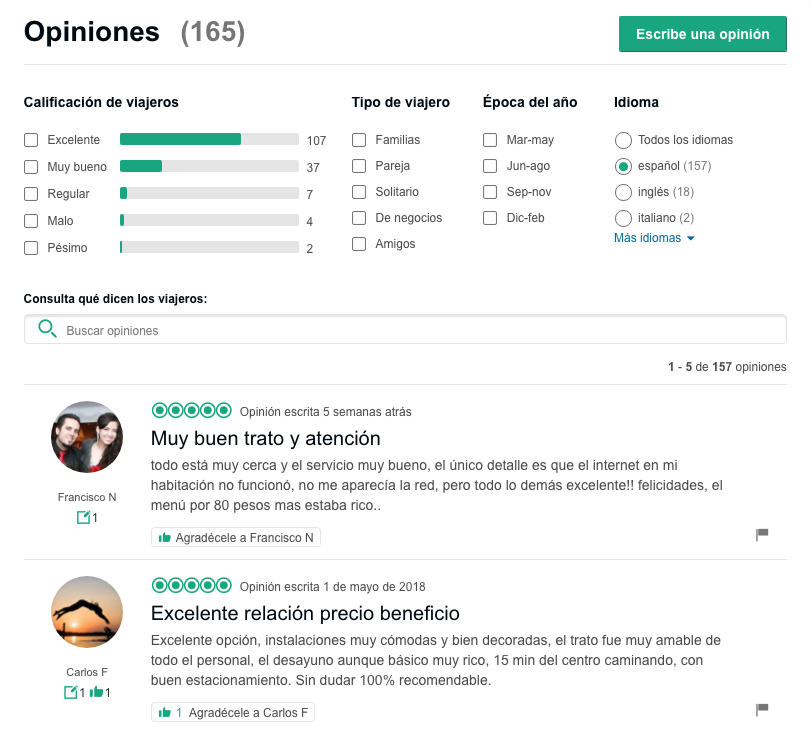The height and width of the screenshot is (735, 811).
Task: Open Francisco N's profile photo
Action: click(87, 437)
